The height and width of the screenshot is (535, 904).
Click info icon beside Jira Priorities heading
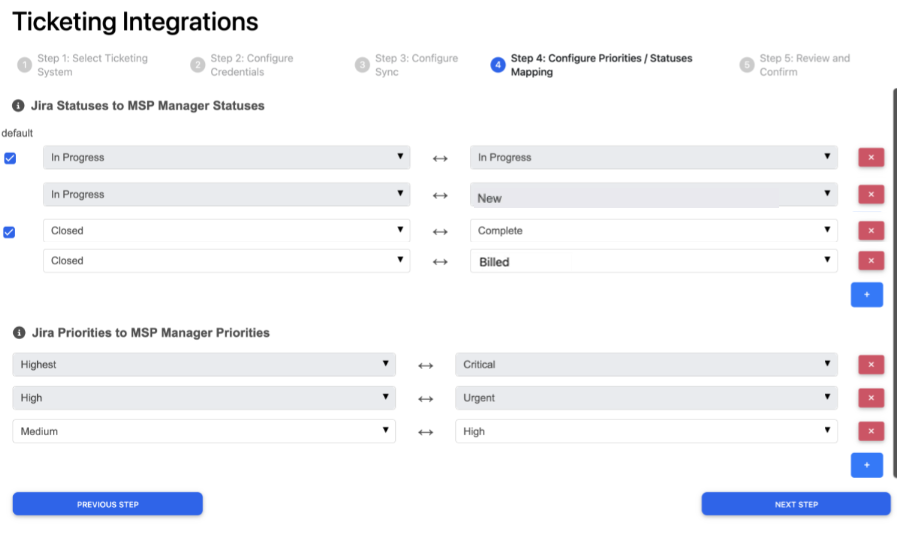pyautogui.click(x=18, y=332)
